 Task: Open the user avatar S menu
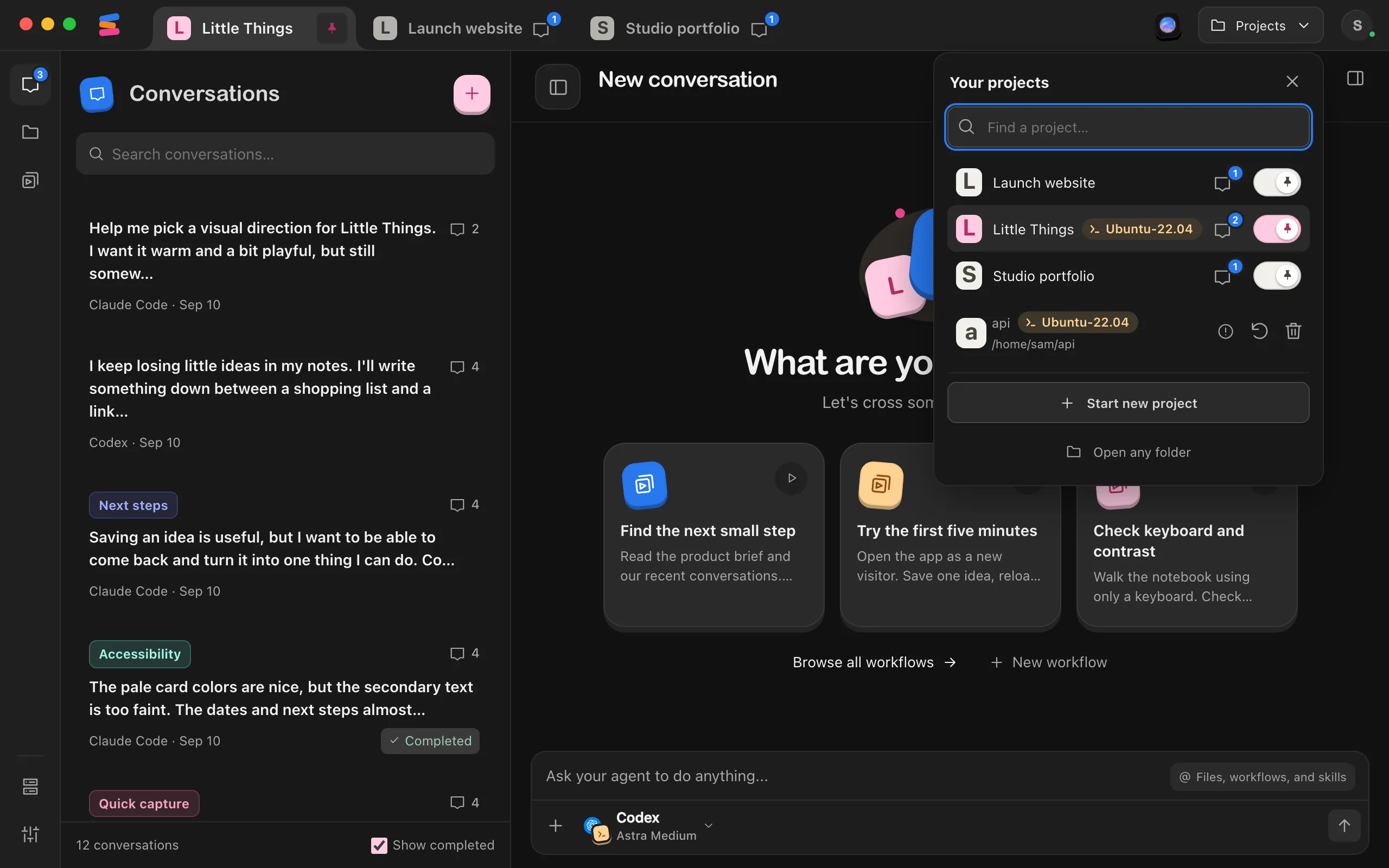(x=1357, y=26)
